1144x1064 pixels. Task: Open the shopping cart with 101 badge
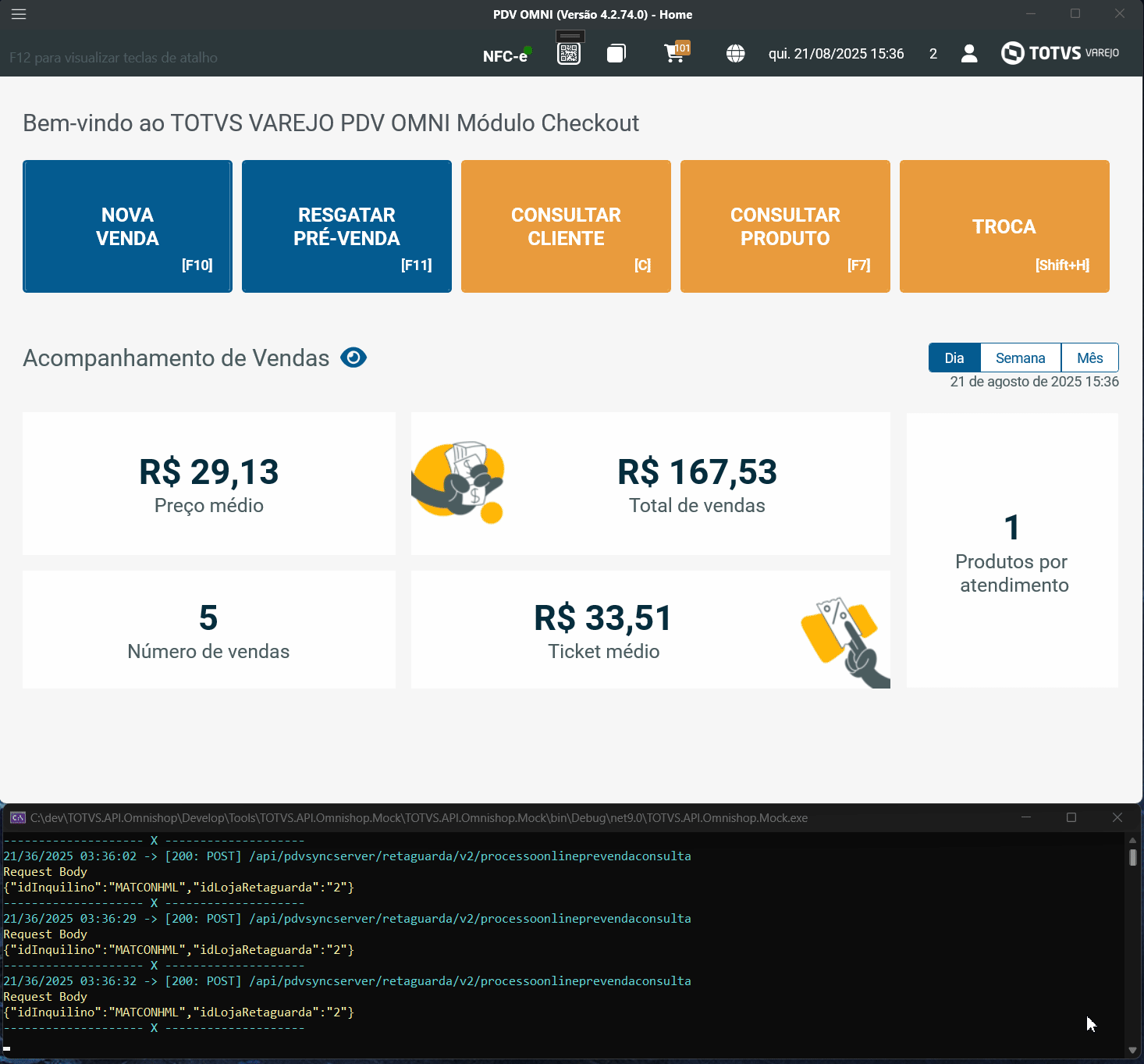click(677, 52)
